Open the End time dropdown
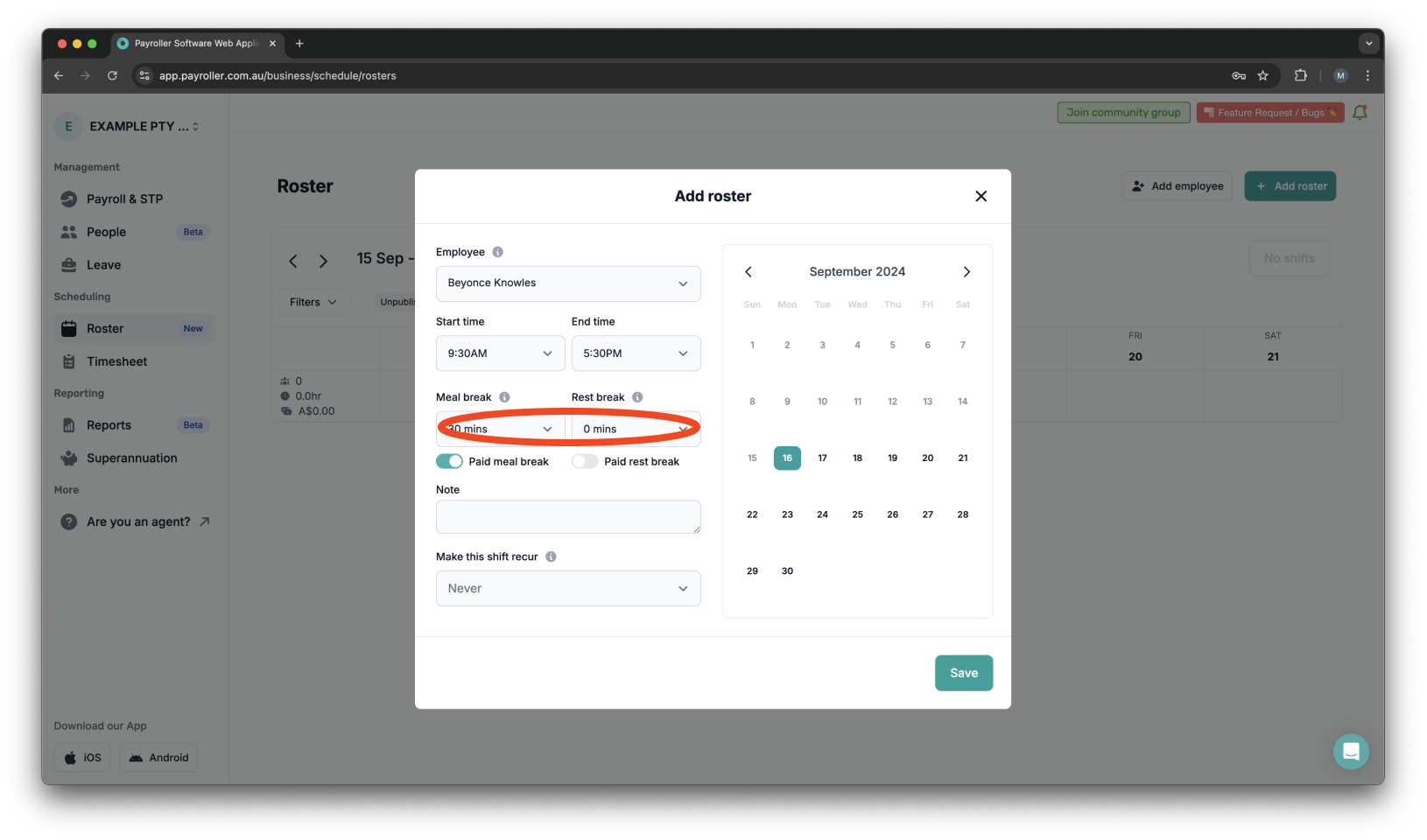Screen dimensions: 1427x840 [636, 353]
